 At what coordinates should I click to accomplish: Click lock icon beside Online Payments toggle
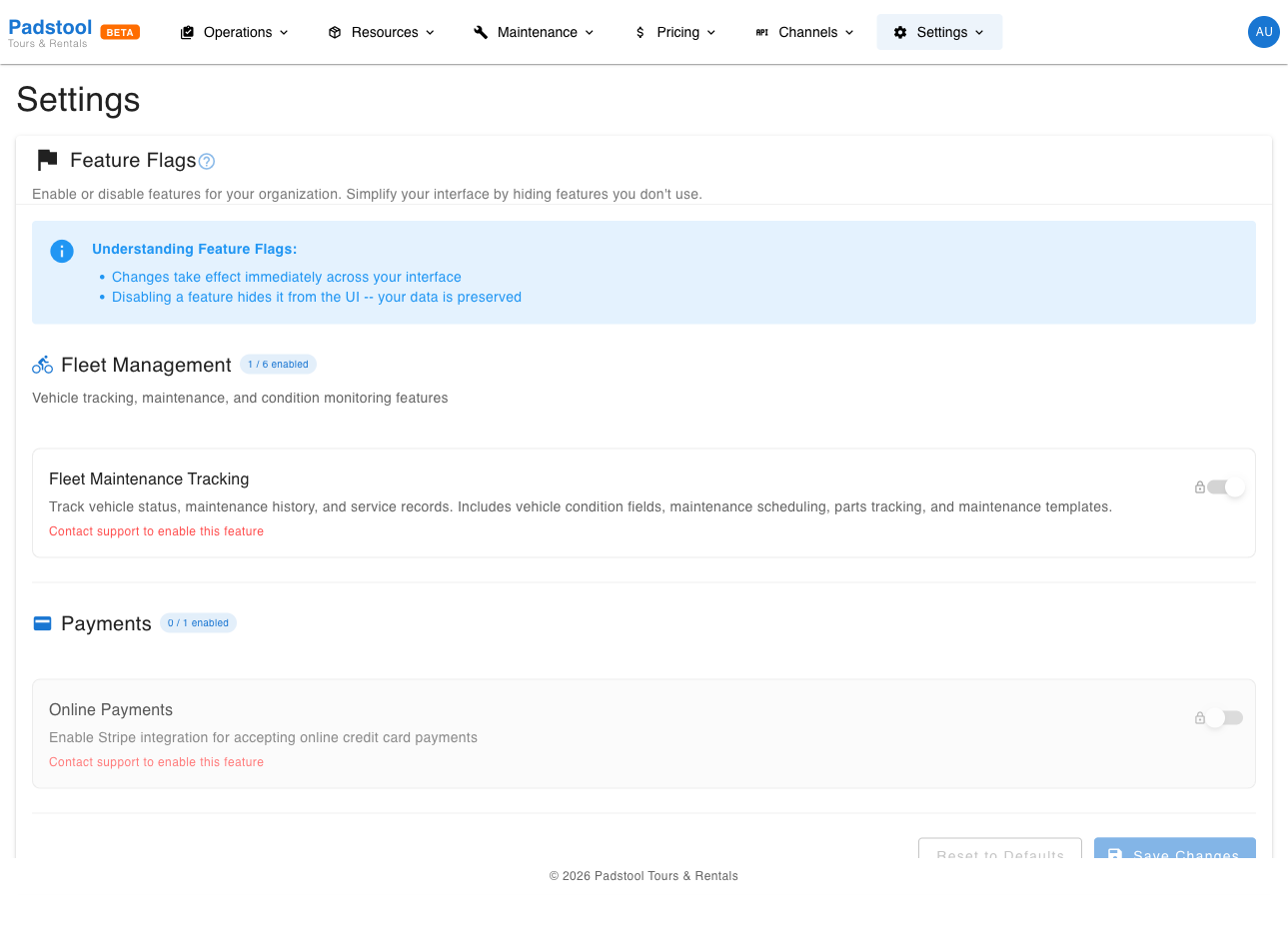(1199, 718)
